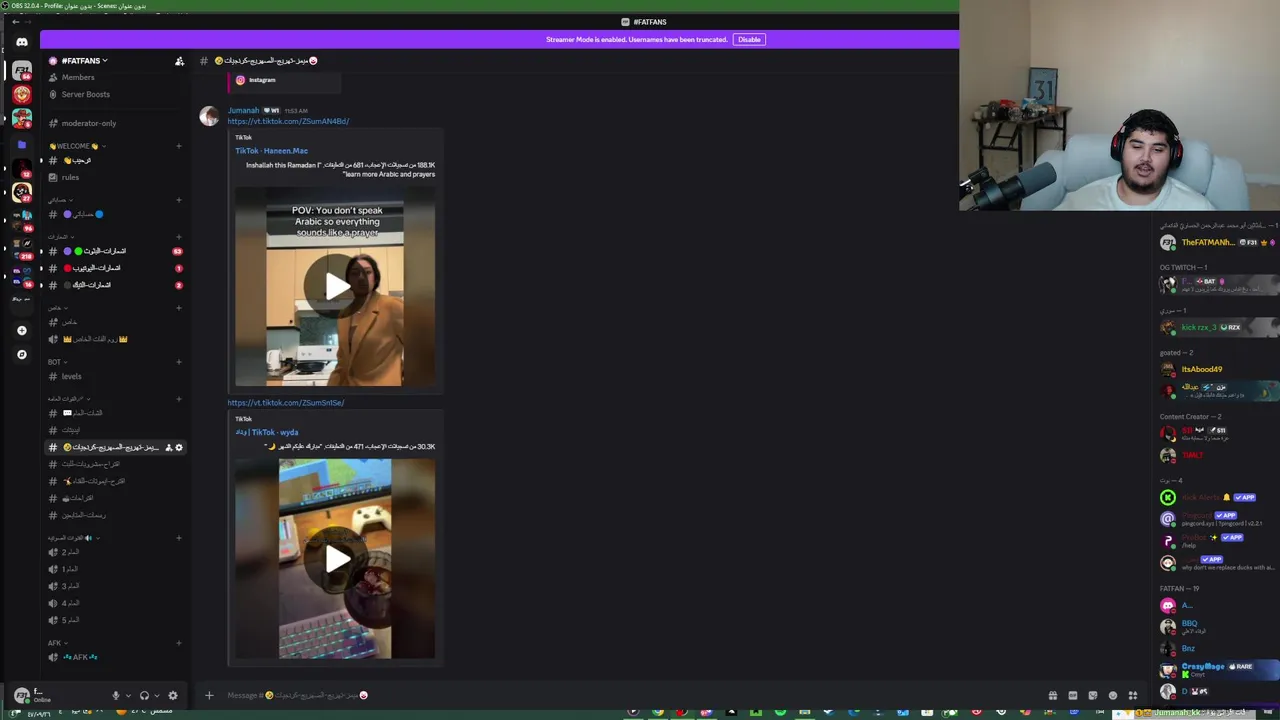Click Jumanah's avatar in the chat
The height and width of the screenshot is (720, 1280).
(x=209, y=117)
